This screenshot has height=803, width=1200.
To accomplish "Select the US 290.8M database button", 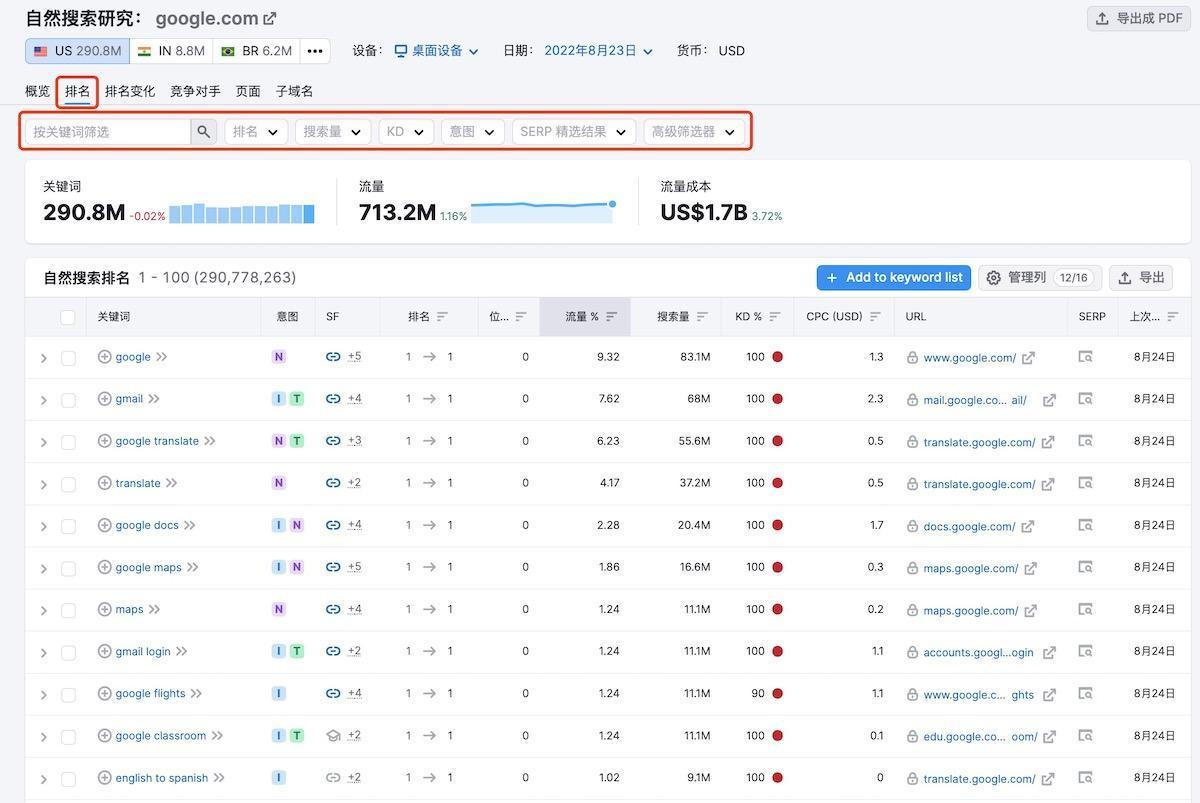I will 77,51.
